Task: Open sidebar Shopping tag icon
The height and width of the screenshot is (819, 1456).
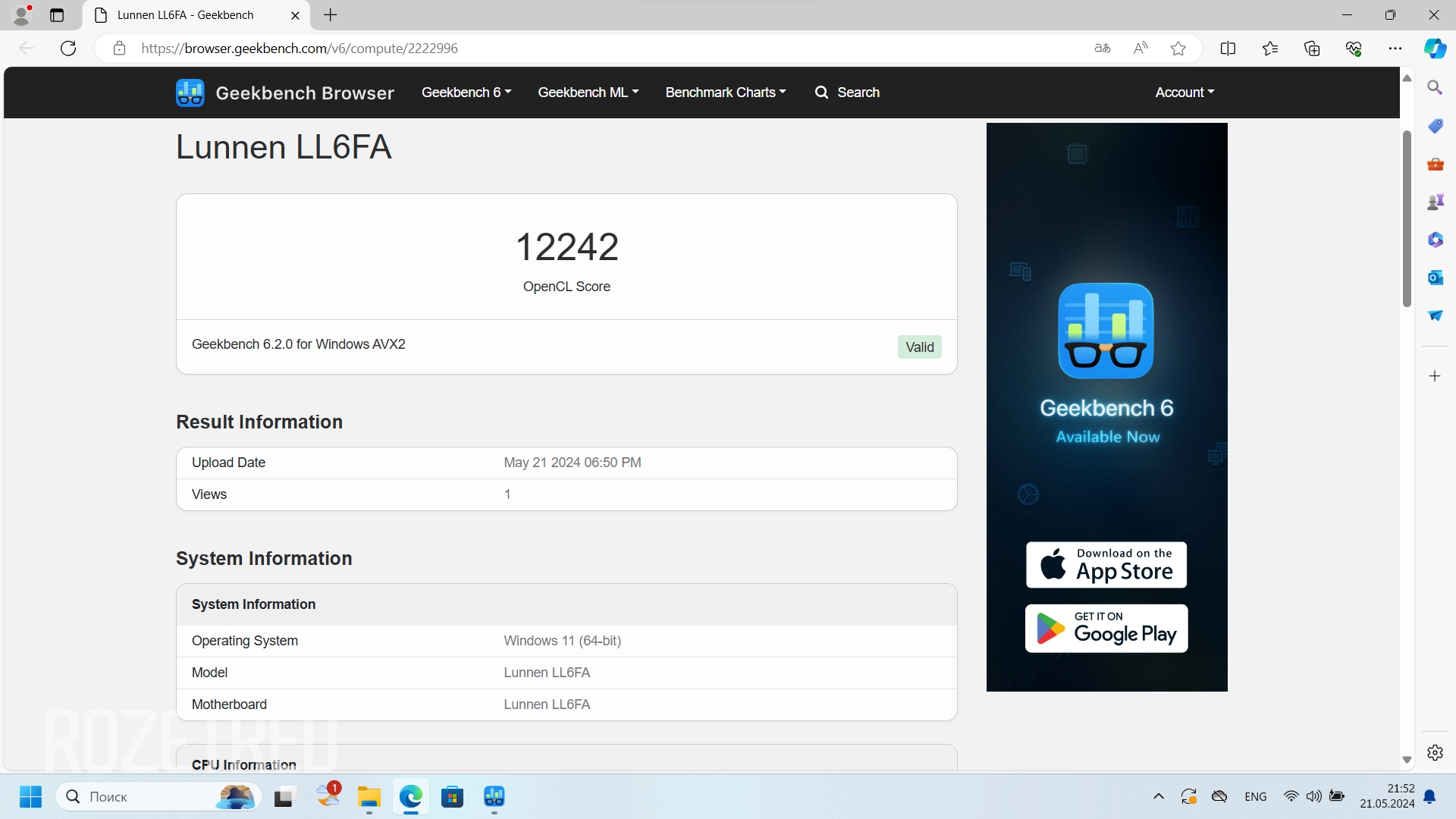Action: [x=1435, y=126]
